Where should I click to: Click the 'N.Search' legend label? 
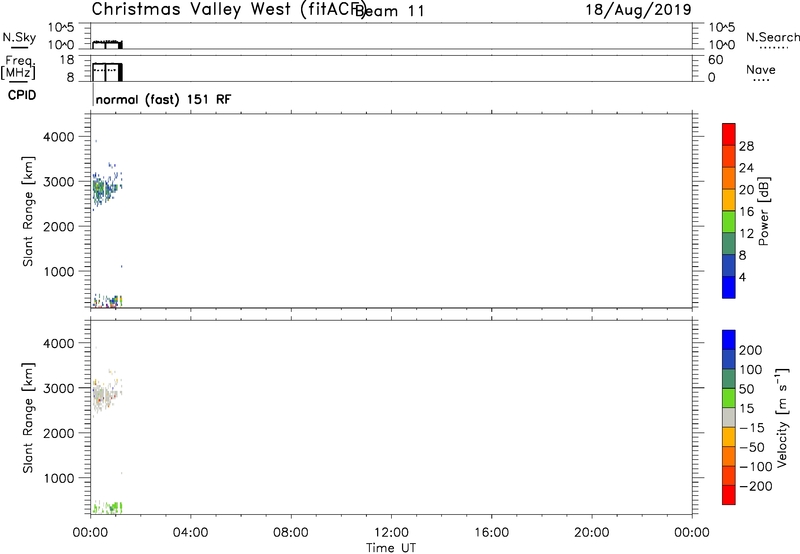click(772, 37)
